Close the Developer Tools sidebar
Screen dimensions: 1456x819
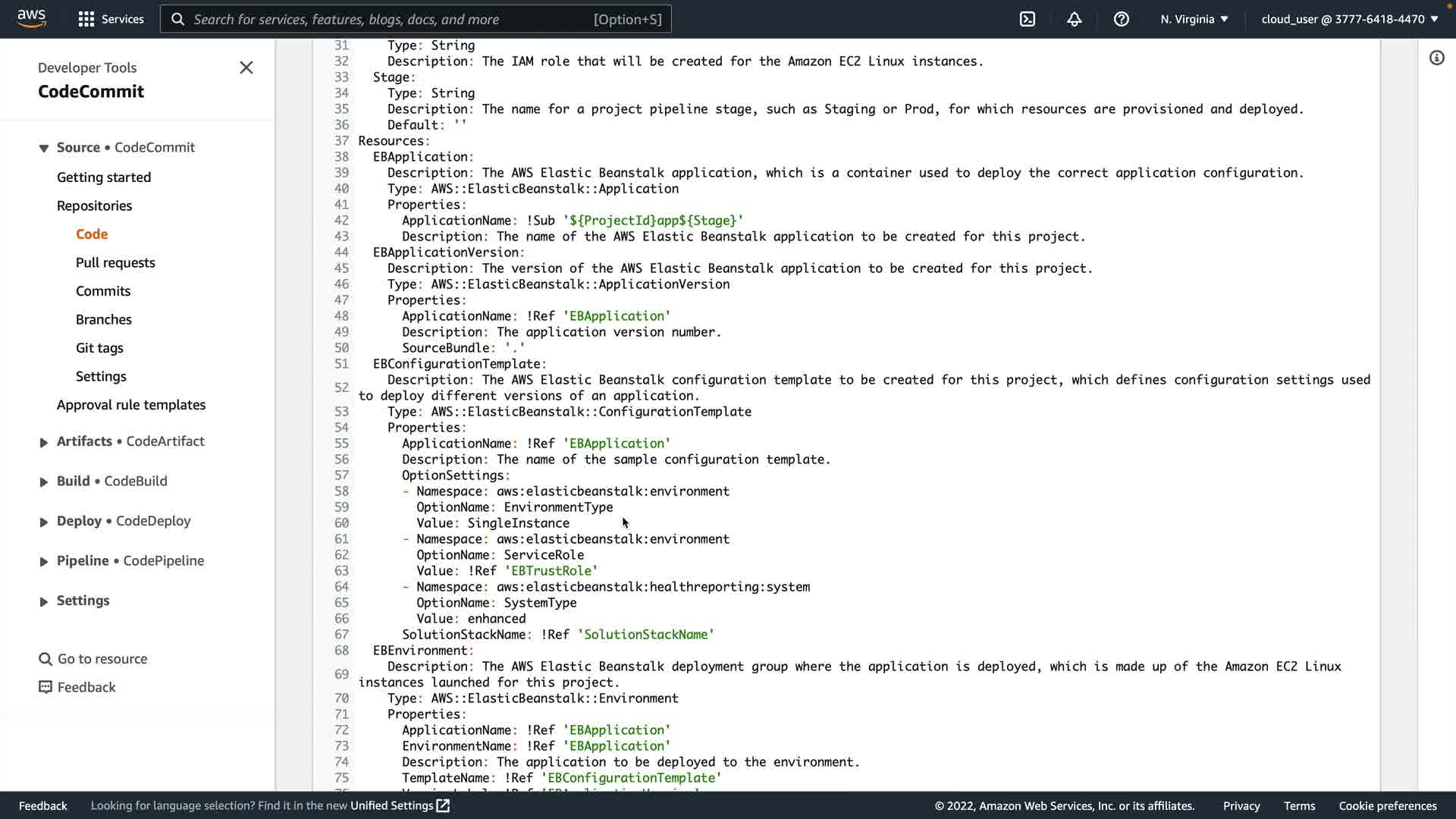tap(246, 67)
